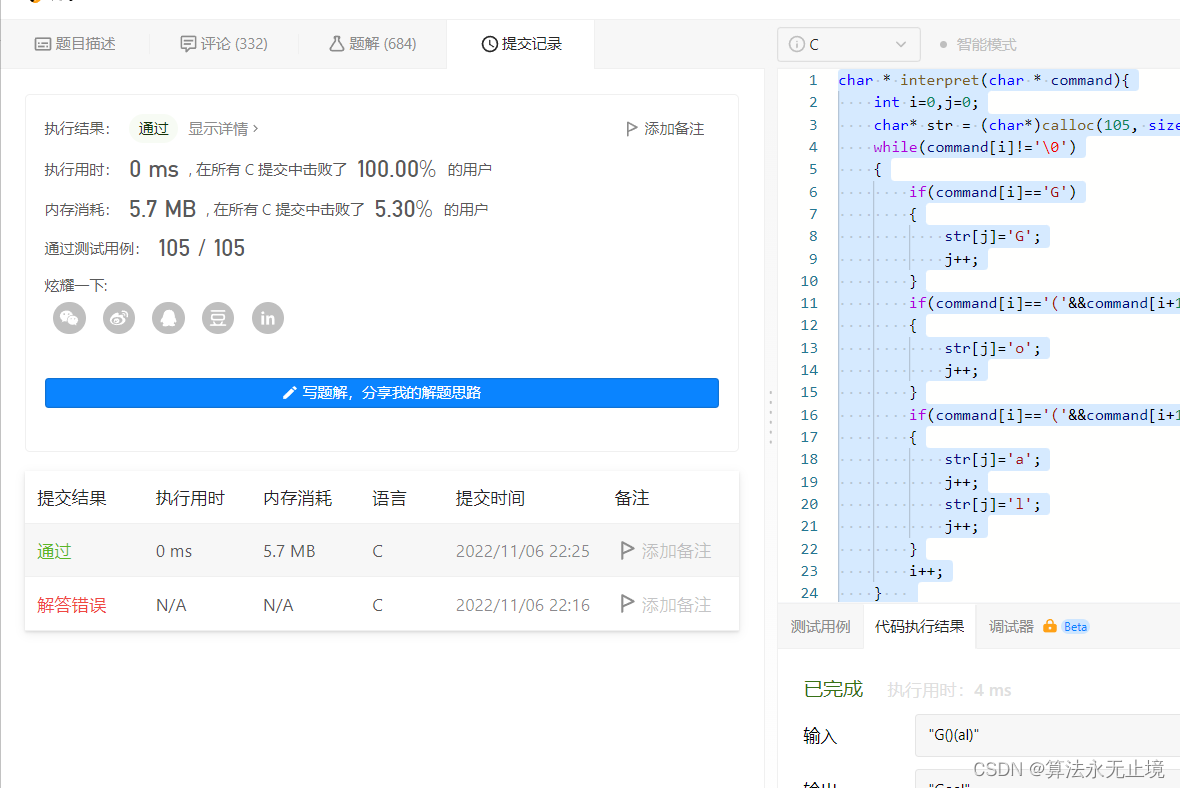
Task: Click 添加备注 flag on the 通过 row
Action: pyautogui.click(x=629, y=550)
